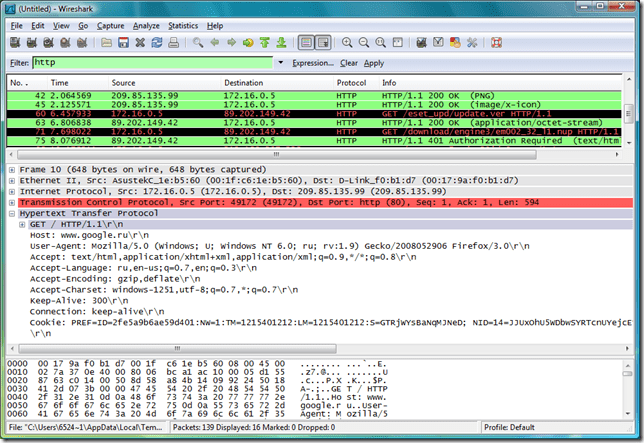Click the packet list horizontal scrollbar
Viewport: 644px width, 443px height.
coord(276,154)
